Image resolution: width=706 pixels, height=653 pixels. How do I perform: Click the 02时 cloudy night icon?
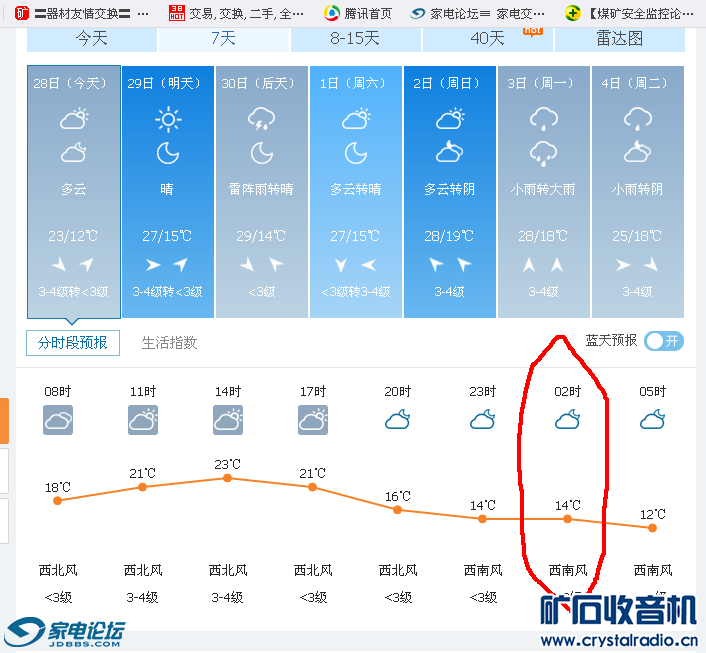click(x=568, y=419)
